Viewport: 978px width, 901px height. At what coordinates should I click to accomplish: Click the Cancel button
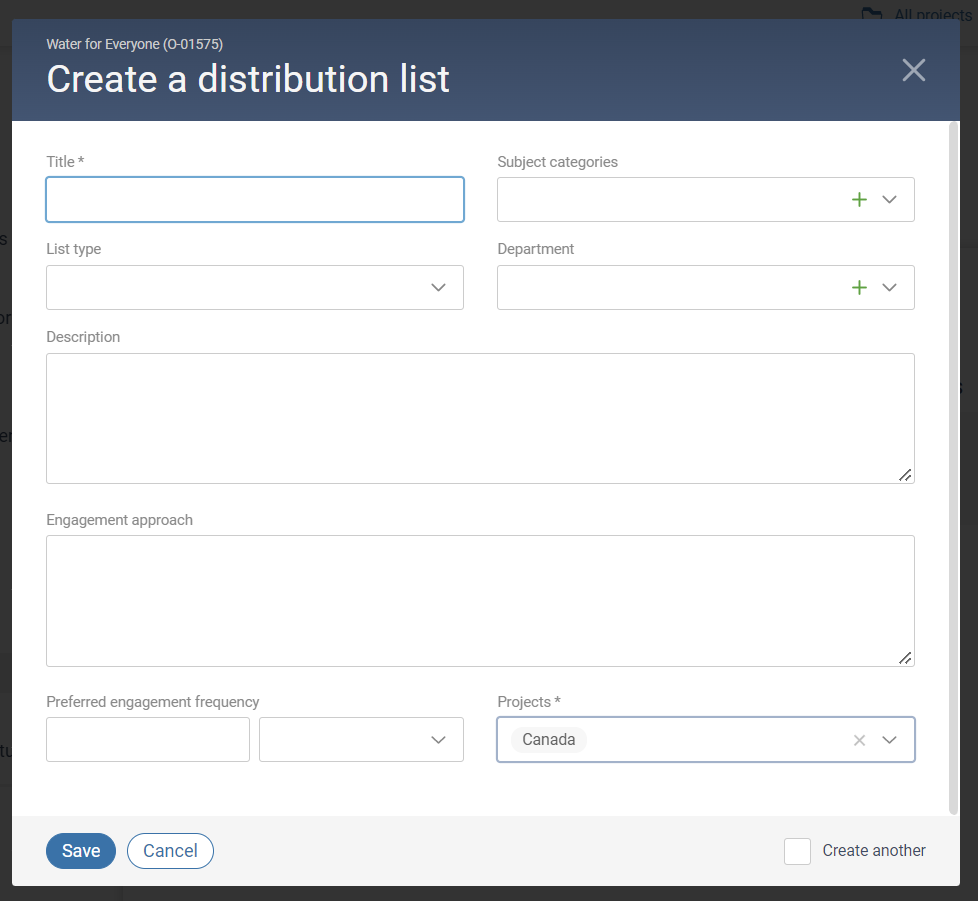click(x=170, y=851)
